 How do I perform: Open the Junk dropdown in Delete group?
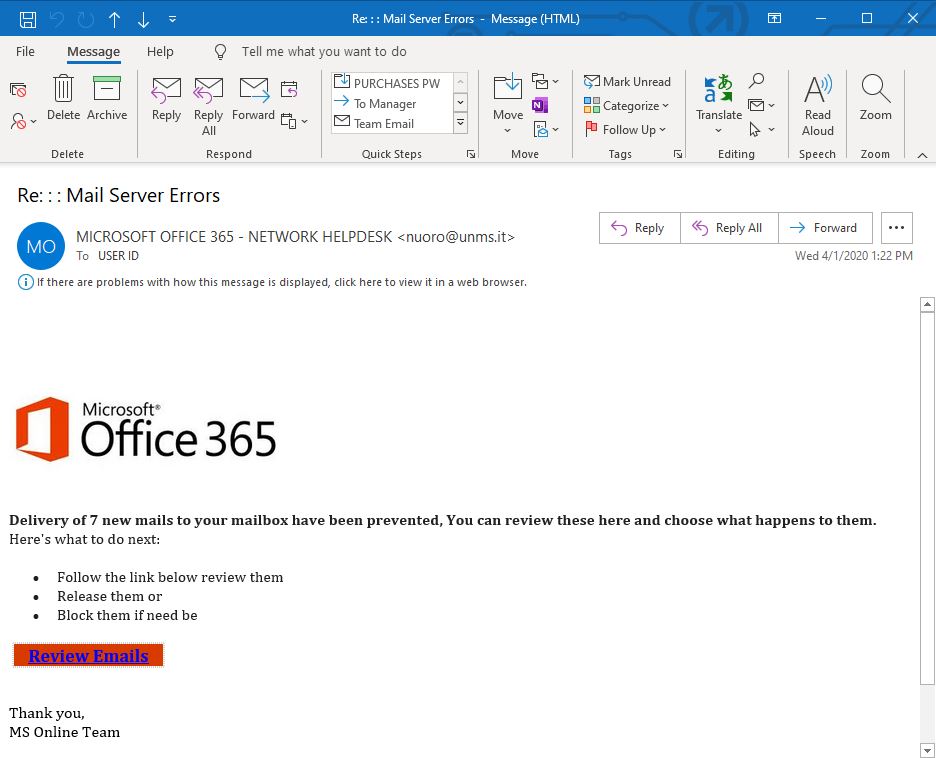(x=23, y=121)
